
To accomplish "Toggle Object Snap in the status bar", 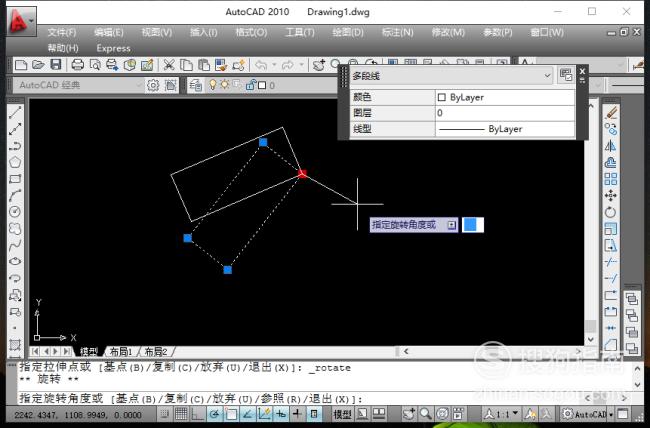I will (x=231, y=413).
